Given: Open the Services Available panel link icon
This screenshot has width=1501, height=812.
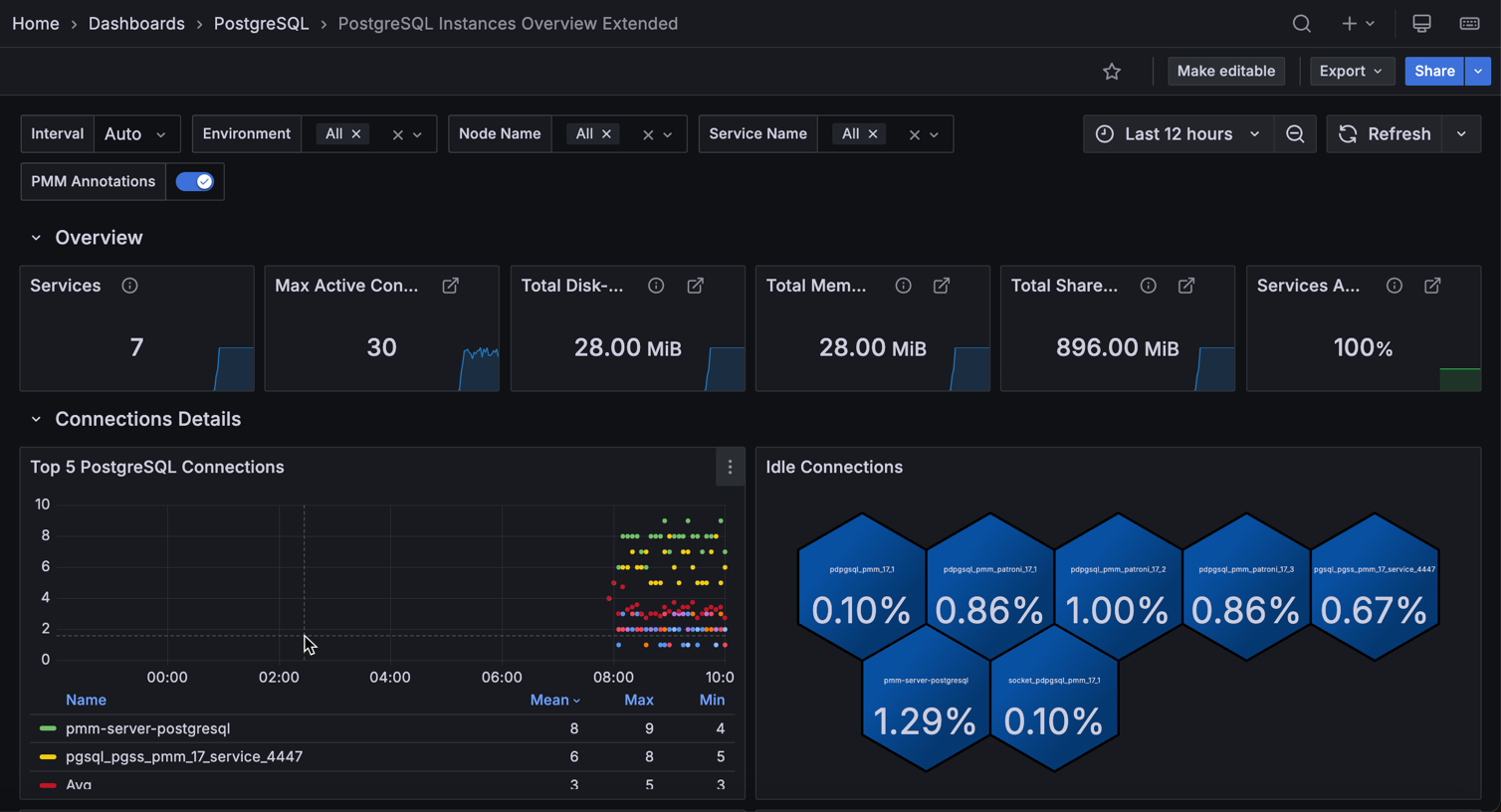Looking at the screenshot, I should coord(1432,286).
